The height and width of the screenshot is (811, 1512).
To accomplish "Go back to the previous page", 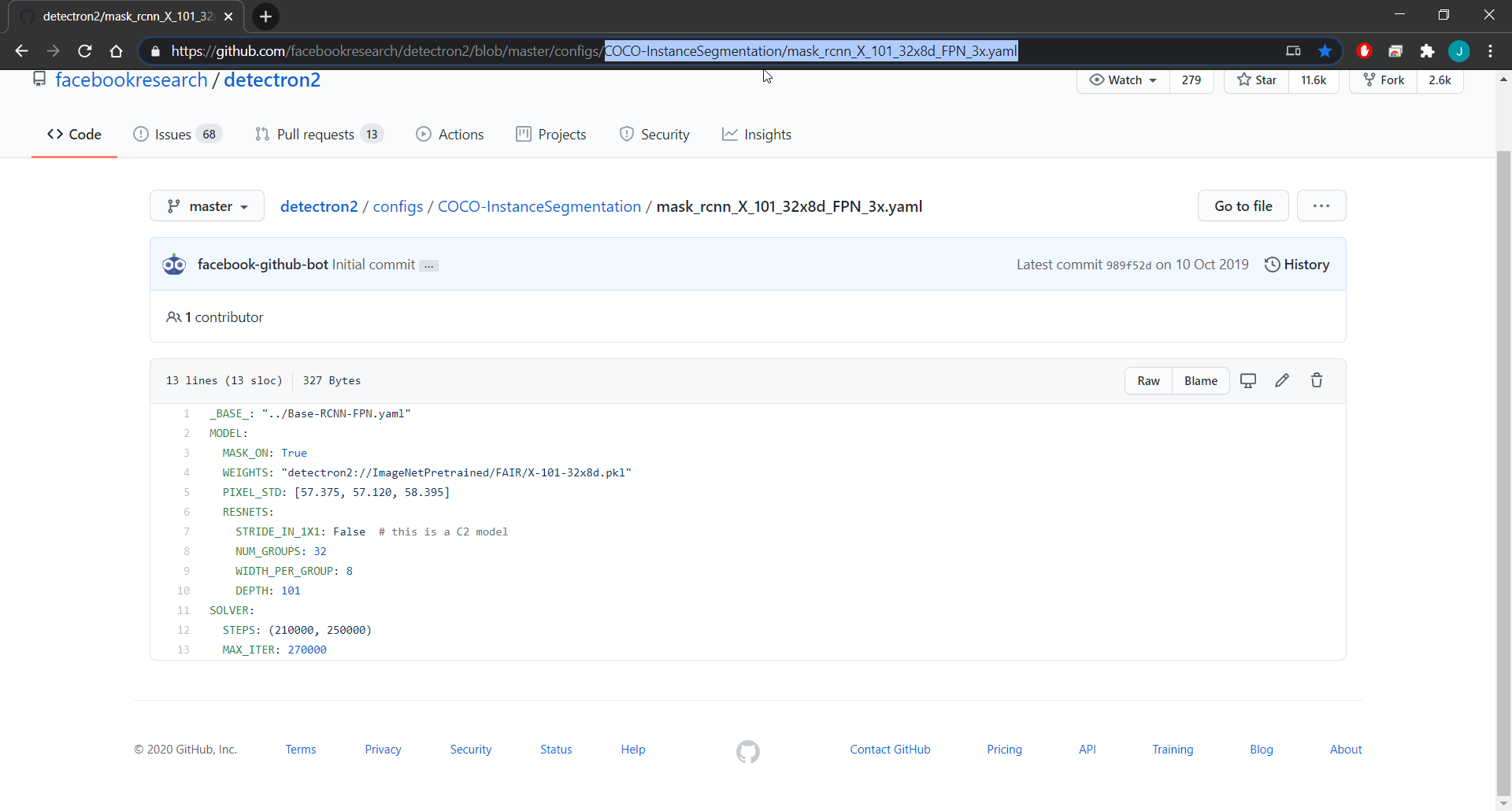I will click(x=21, y=51).
